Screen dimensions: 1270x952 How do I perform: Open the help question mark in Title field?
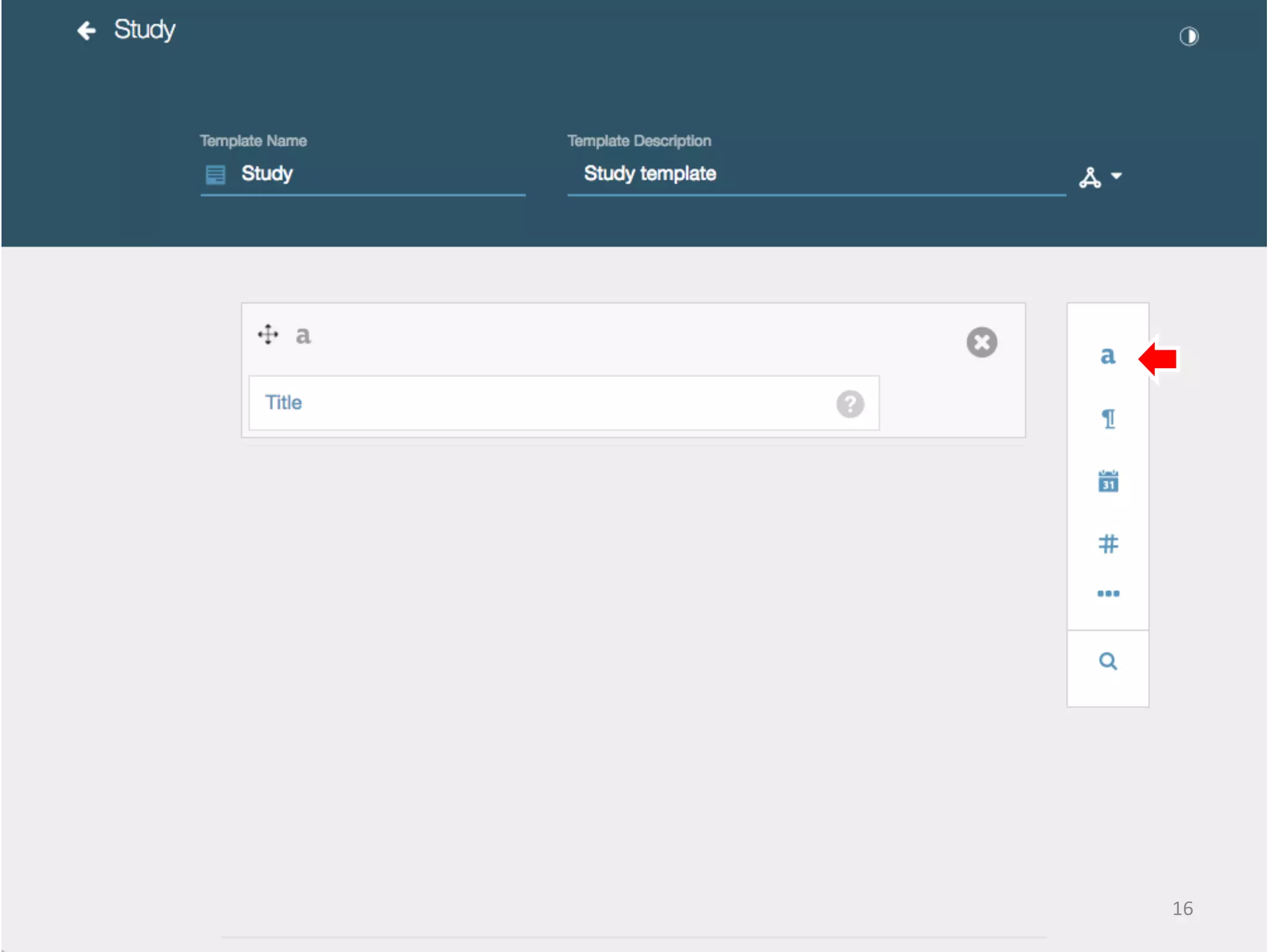[850, 404]
